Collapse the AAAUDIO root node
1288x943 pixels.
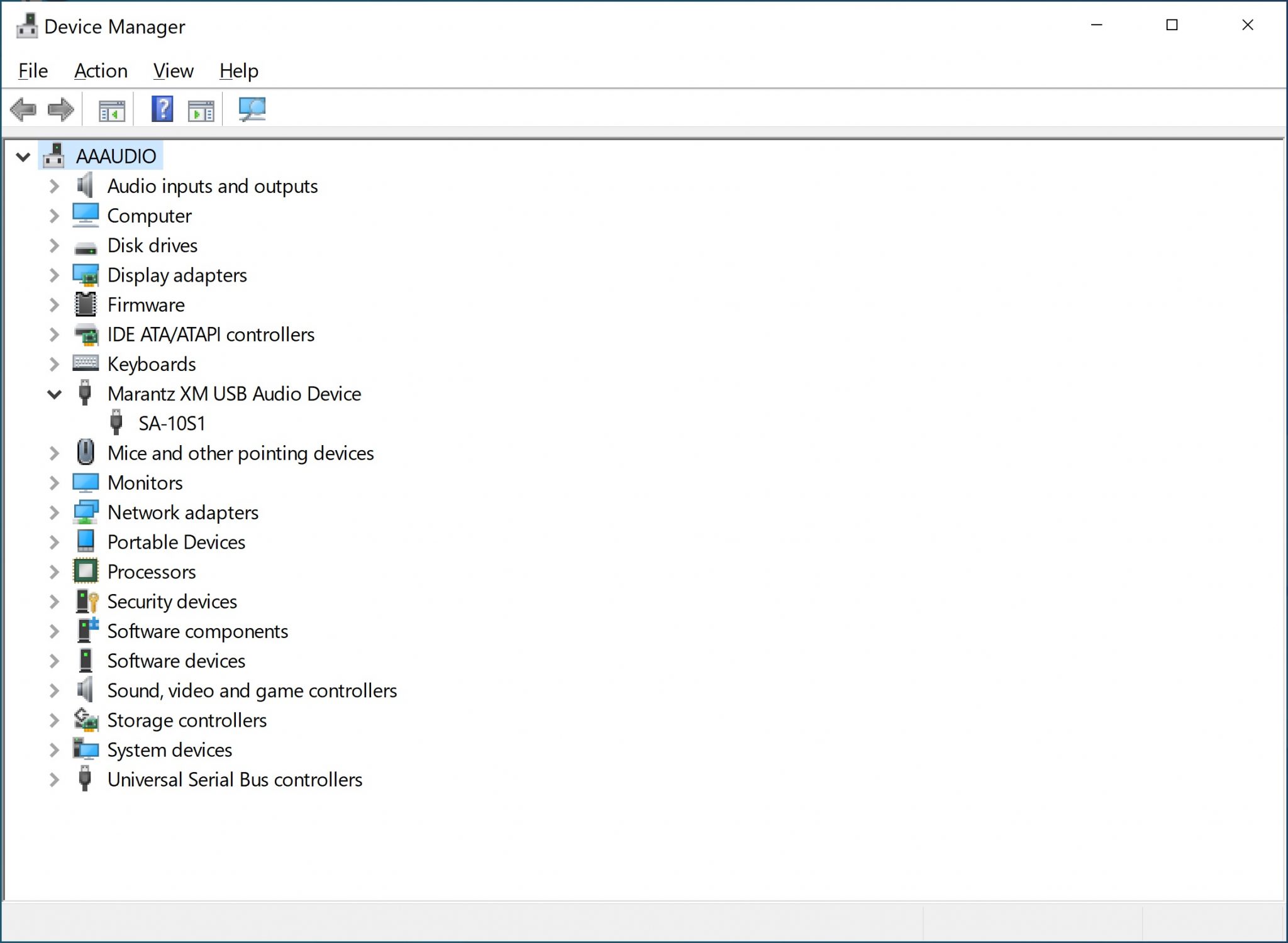(23, 157)
